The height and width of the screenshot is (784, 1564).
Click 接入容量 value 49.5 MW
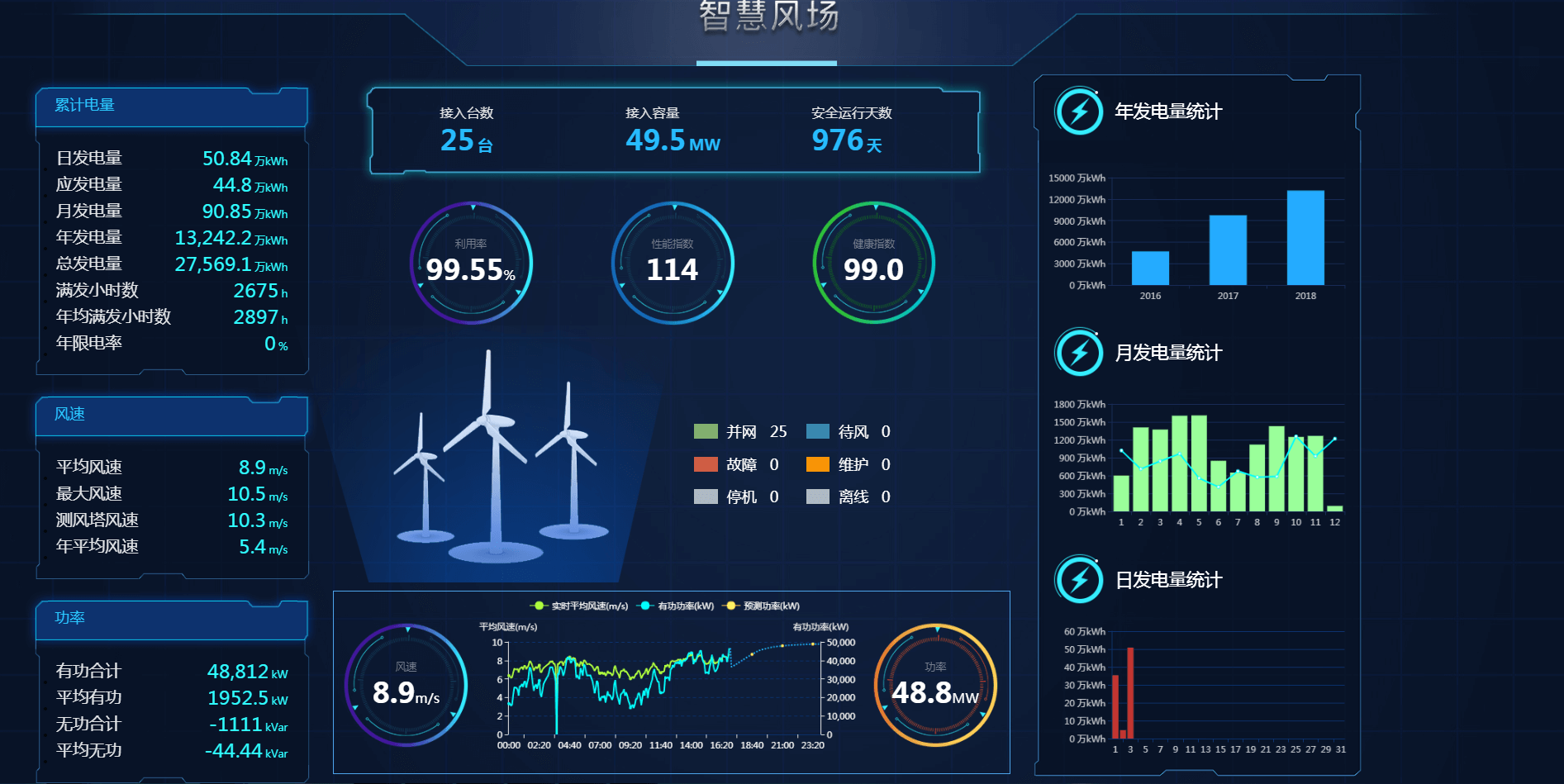tap(673, 141)
